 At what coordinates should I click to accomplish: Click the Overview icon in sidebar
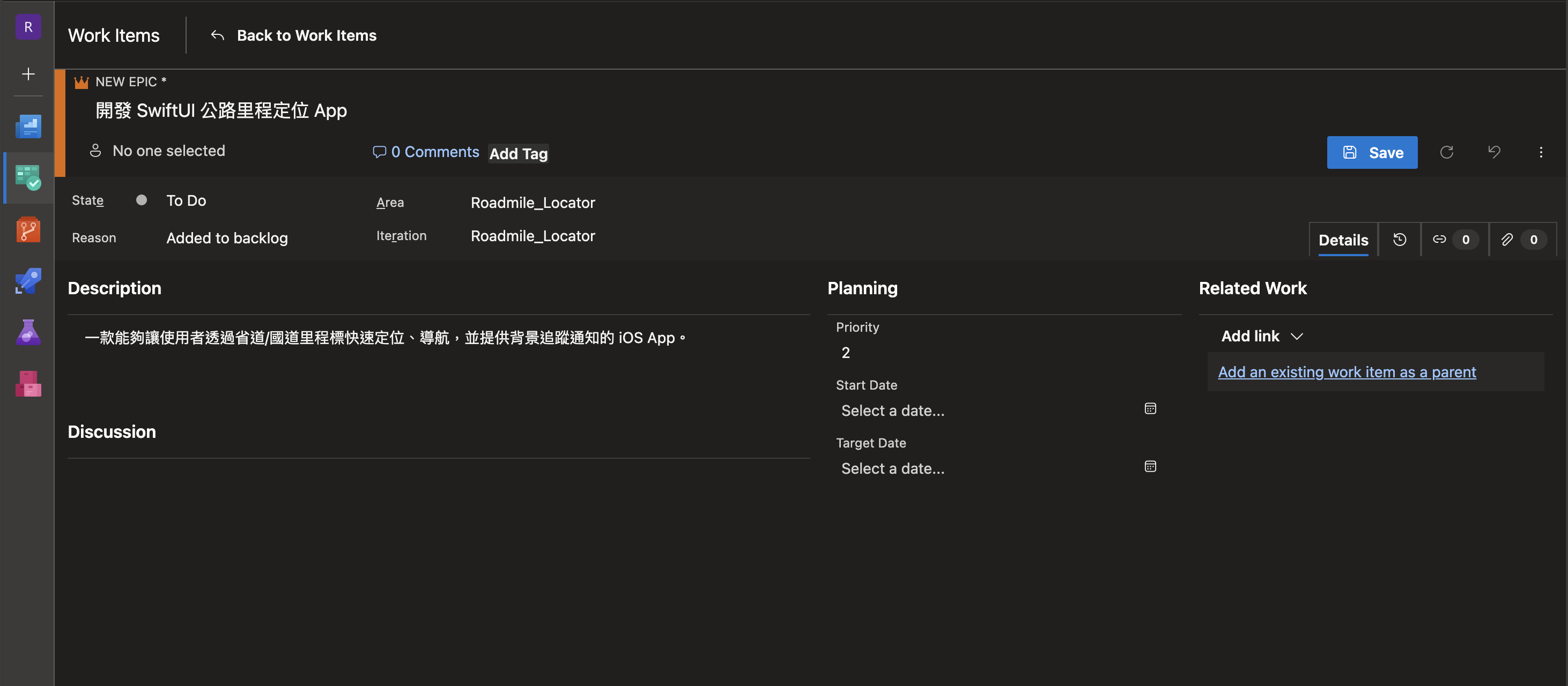(28, 126)
